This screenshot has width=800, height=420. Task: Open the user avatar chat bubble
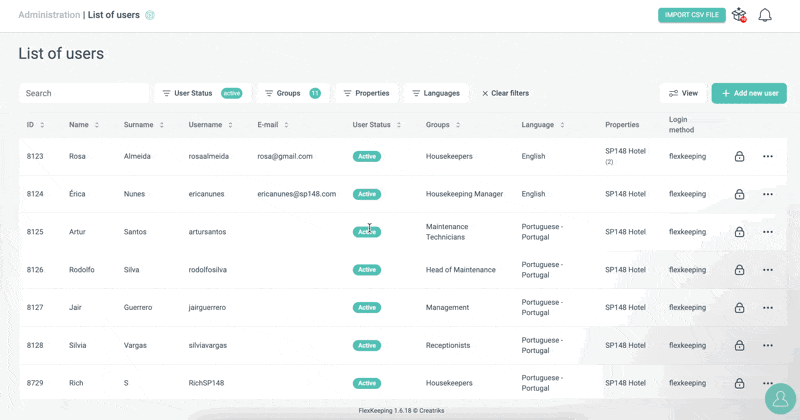click(780, 399)
